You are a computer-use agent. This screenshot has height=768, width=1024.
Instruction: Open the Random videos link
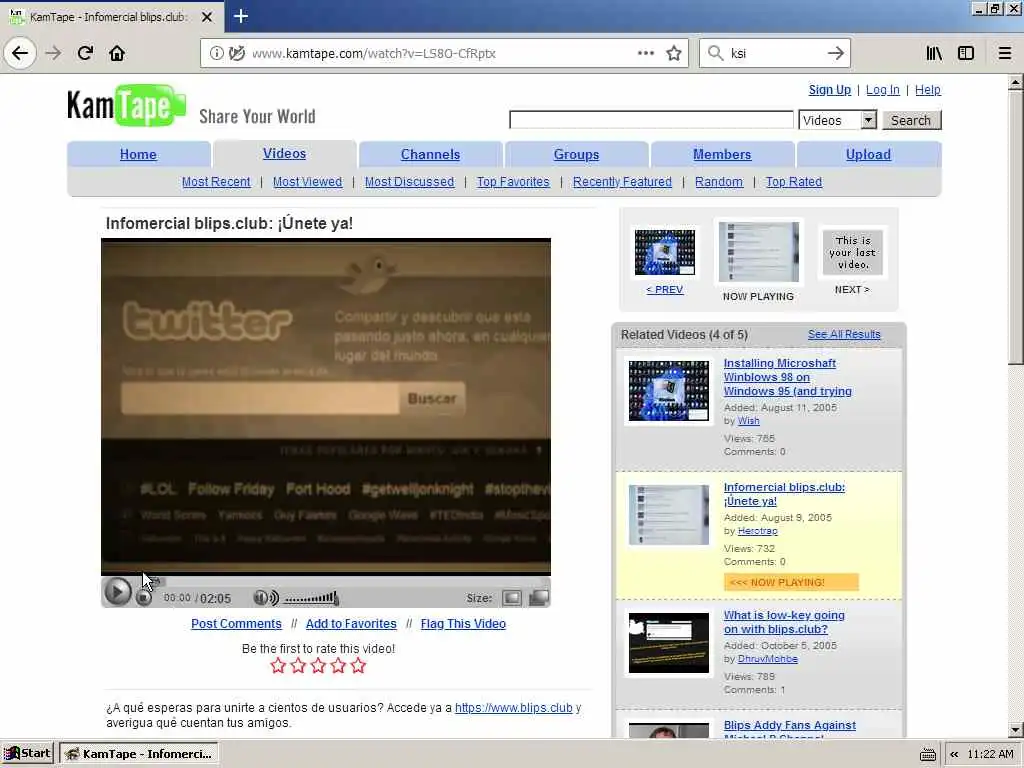pos(718,182)
